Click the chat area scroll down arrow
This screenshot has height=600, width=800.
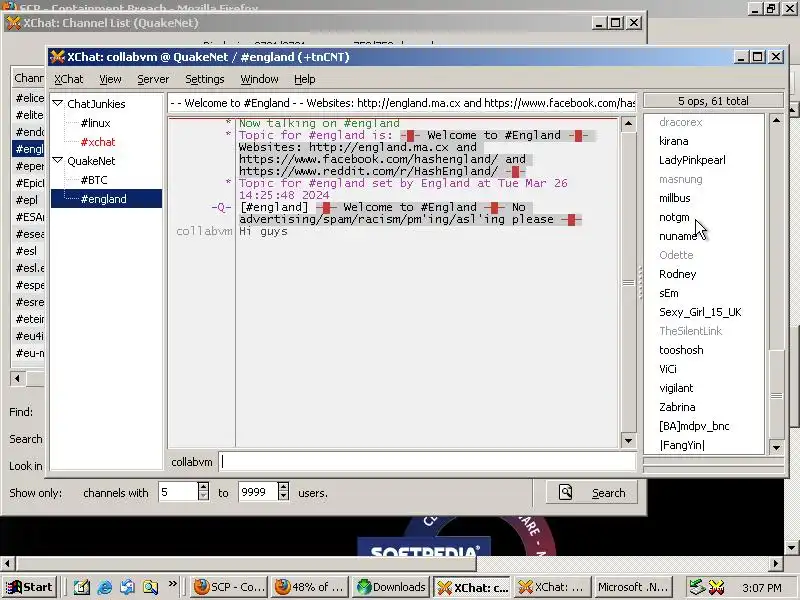(x=629, y=440)
